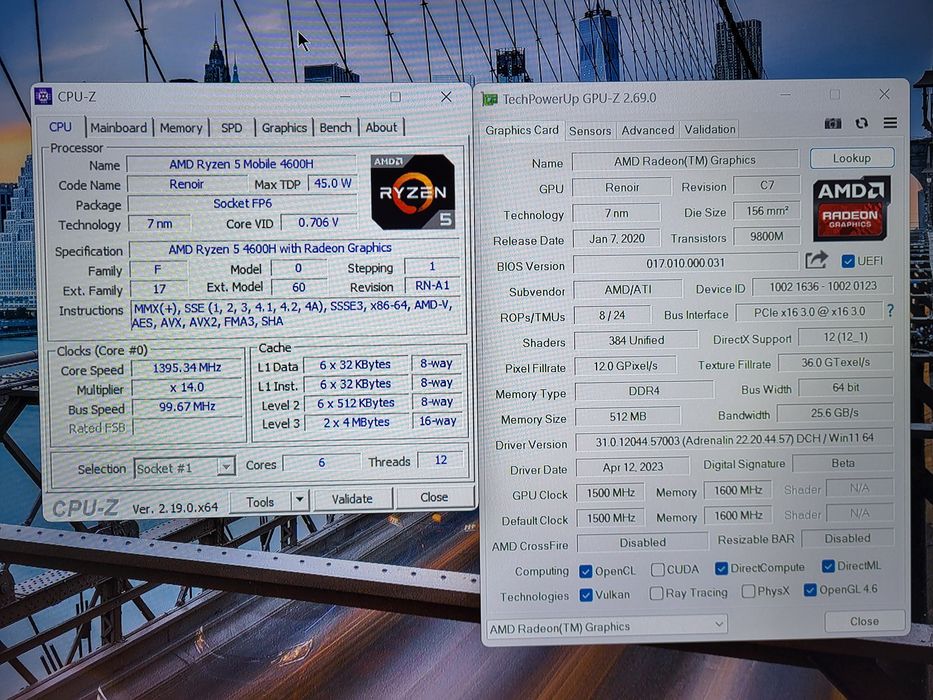Screen dimensions: 933x700
Task: Click the Level 3 cache value 2 x 4 MBytes
Action: click(356, 422)
